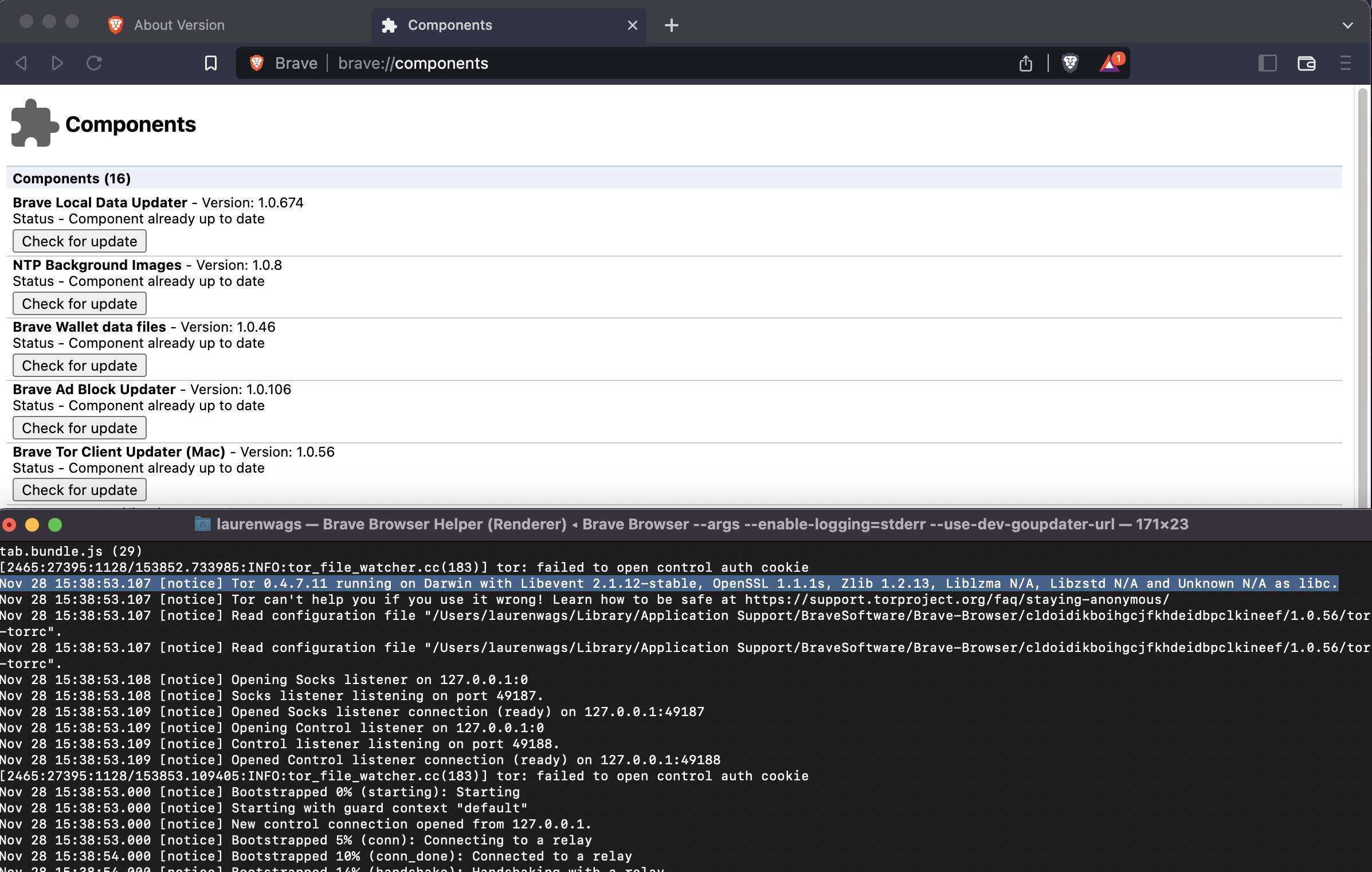Screen dimensions: 1372x872
Task: Open the Brave Wallet
Action: tap(1307, 63)
